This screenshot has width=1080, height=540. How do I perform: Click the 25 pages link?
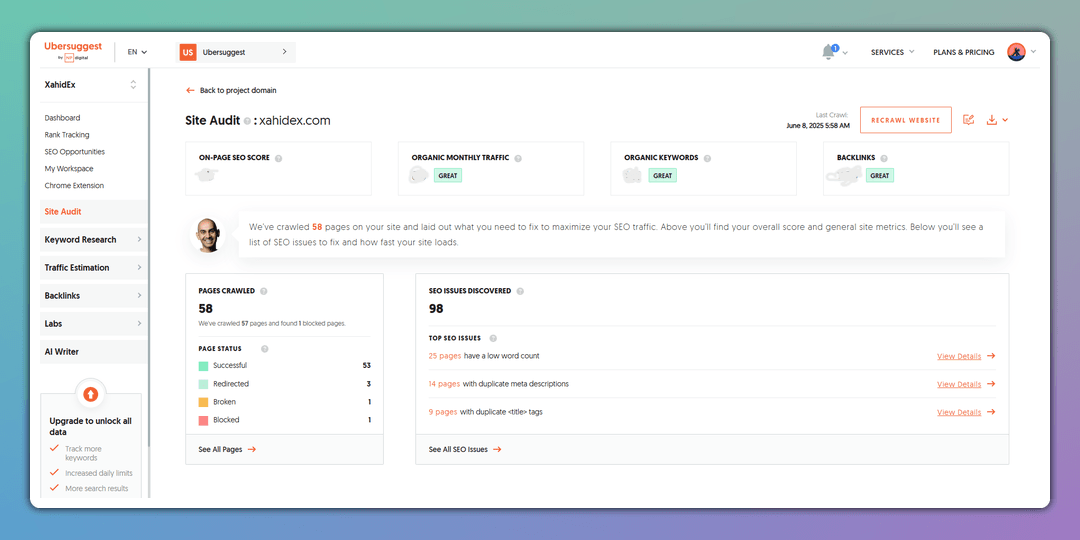444,356
